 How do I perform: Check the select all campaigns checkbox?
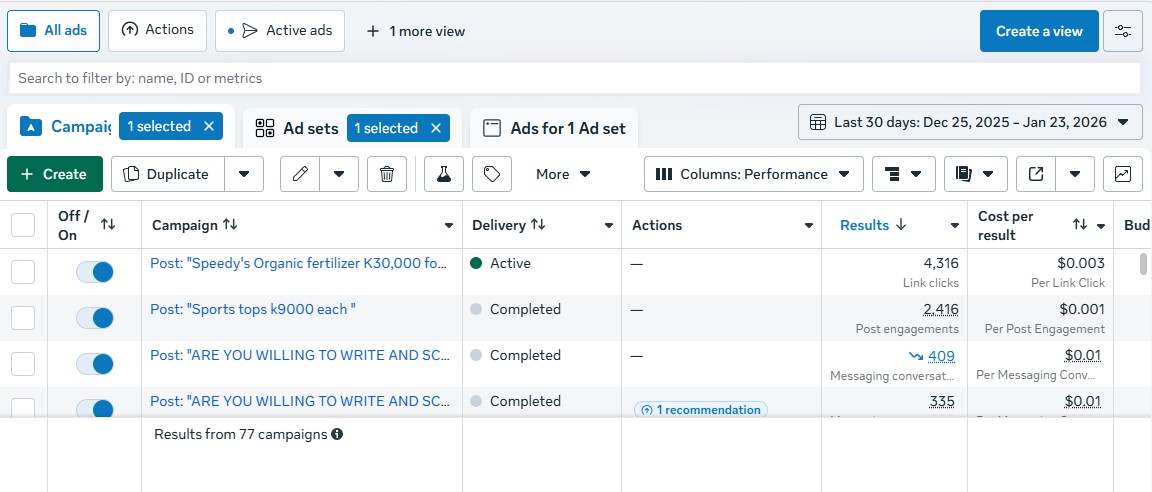click(x=23, y=225)
